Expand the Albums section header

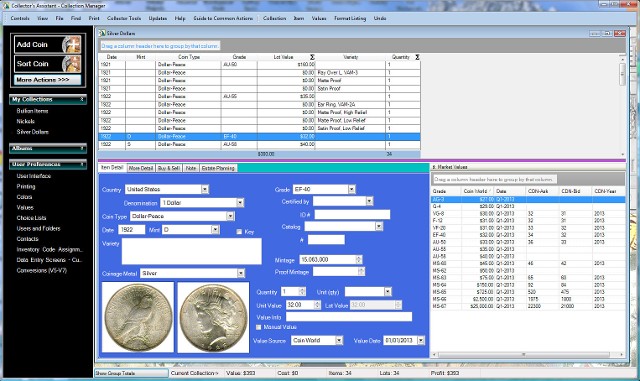tap(48, 148)
